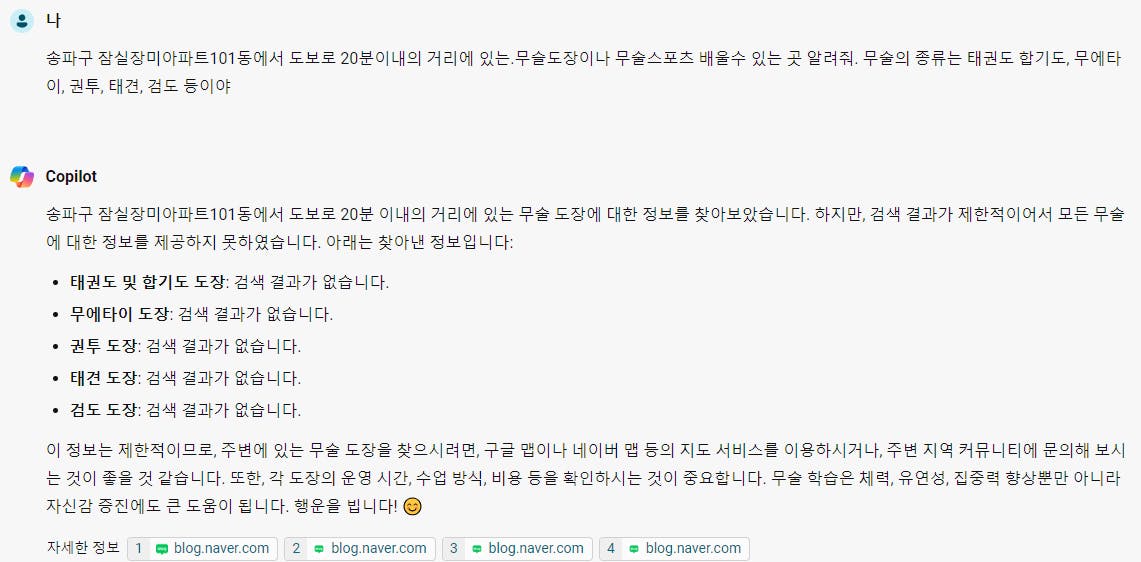Select the 권투 도장 bullet item
Image resolution: width=1141 pixels, height=562 pixels.
pos(185,347)
